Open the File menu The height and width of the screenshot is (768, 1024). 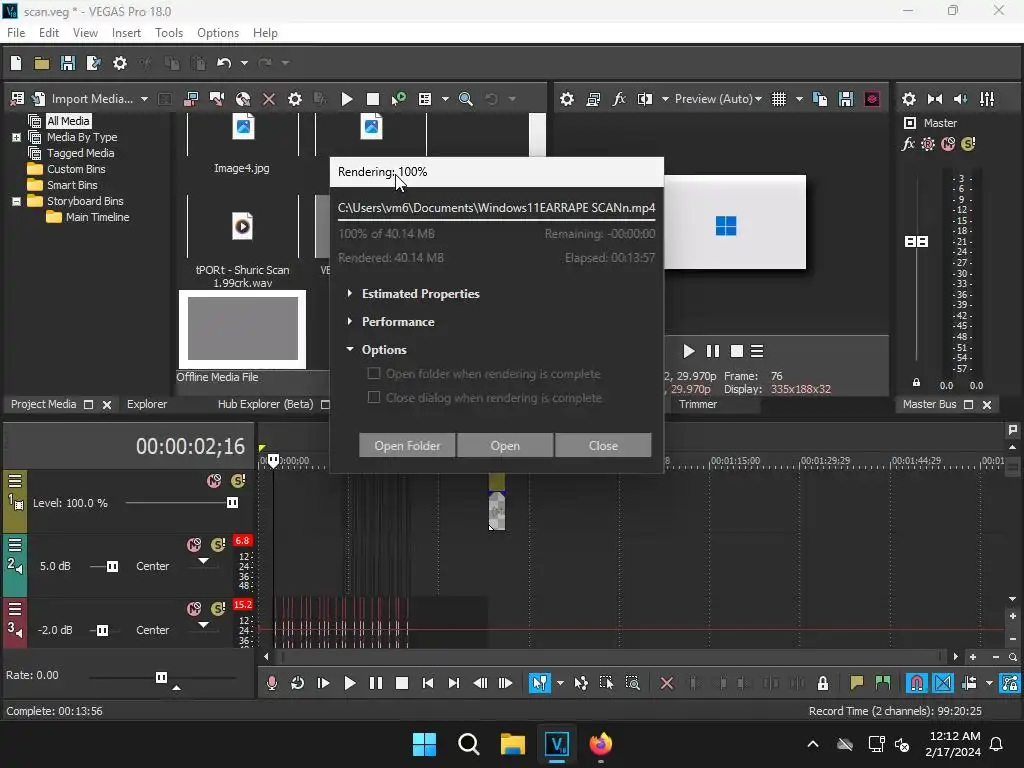16,33
